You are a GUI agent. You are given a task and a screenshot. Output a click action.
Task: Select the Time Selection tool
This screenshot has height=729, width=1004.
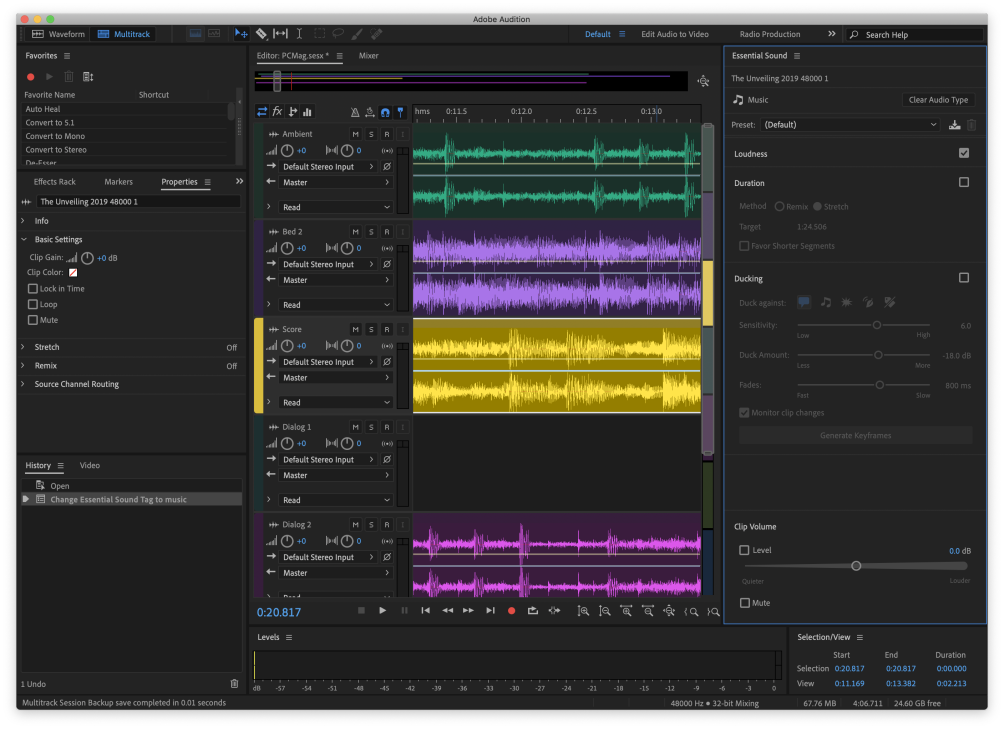pos(299,34)
